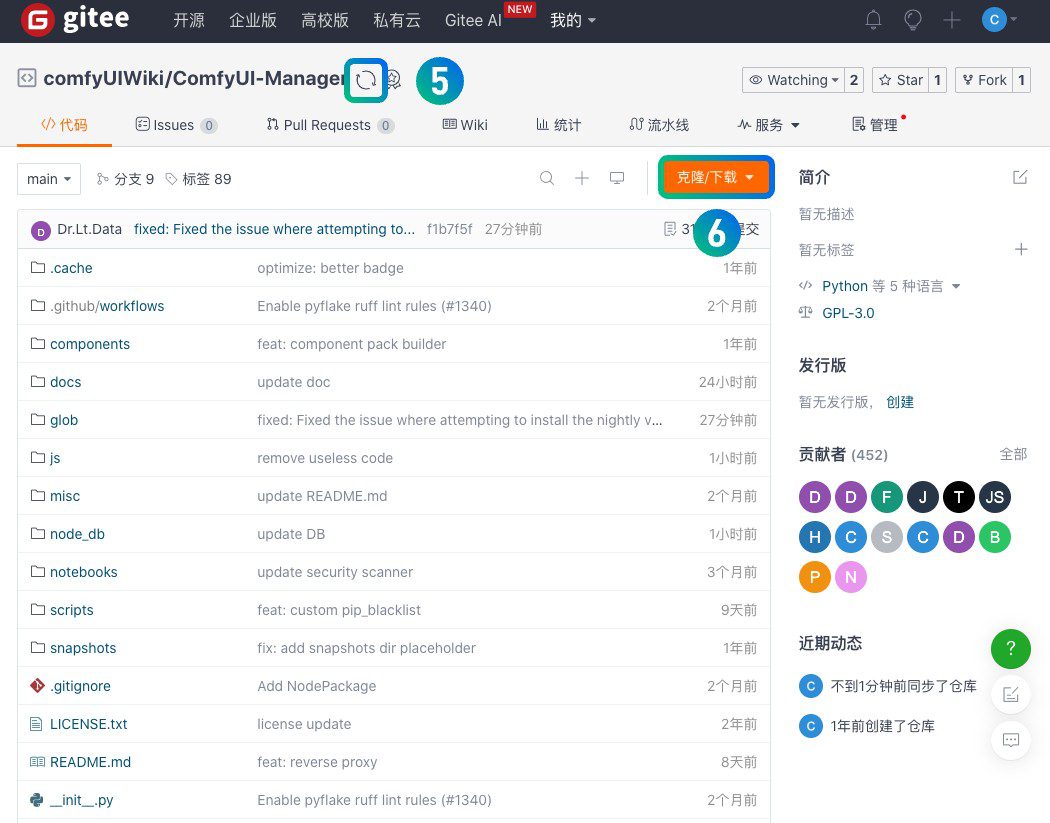Viewport: 1050px width, 823px height.
Task: Open the notifications bell
Action: pyautogui.click(x=873, y=20)
